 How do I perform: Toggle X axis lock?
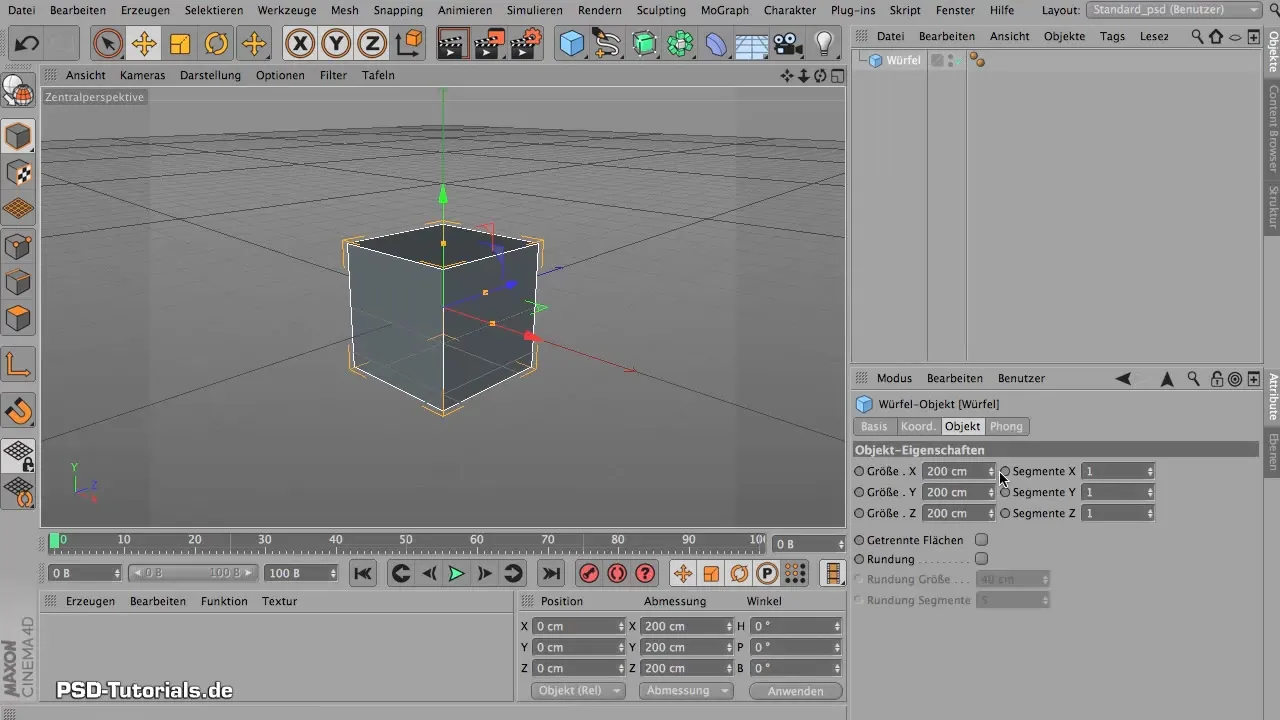click(300, 44)
